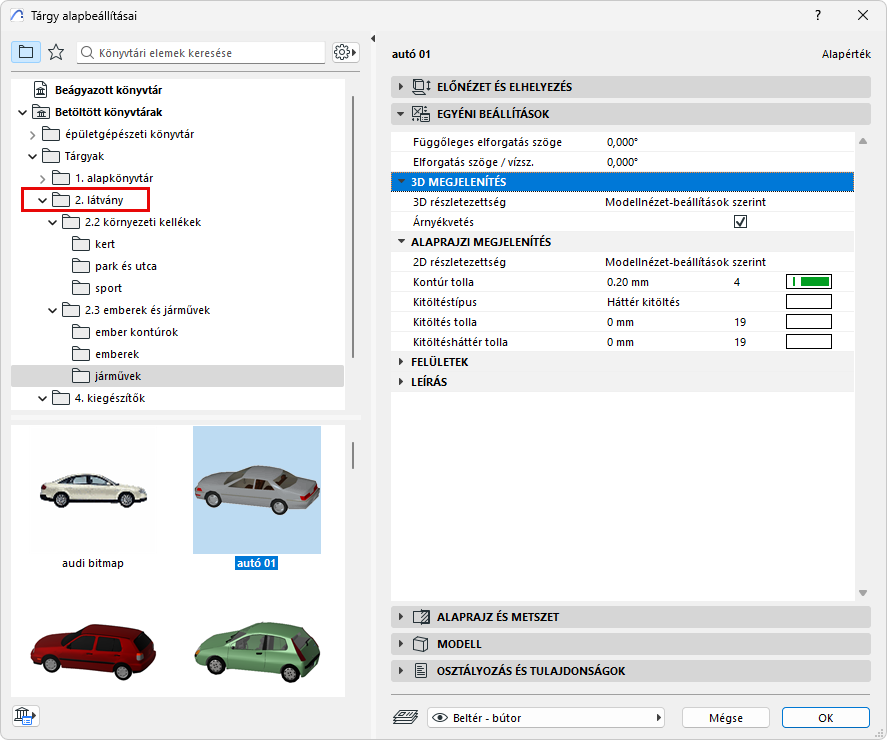
Task: Click the layer icon beside Beltér - bútor
Action: click(x=407, y=717)
